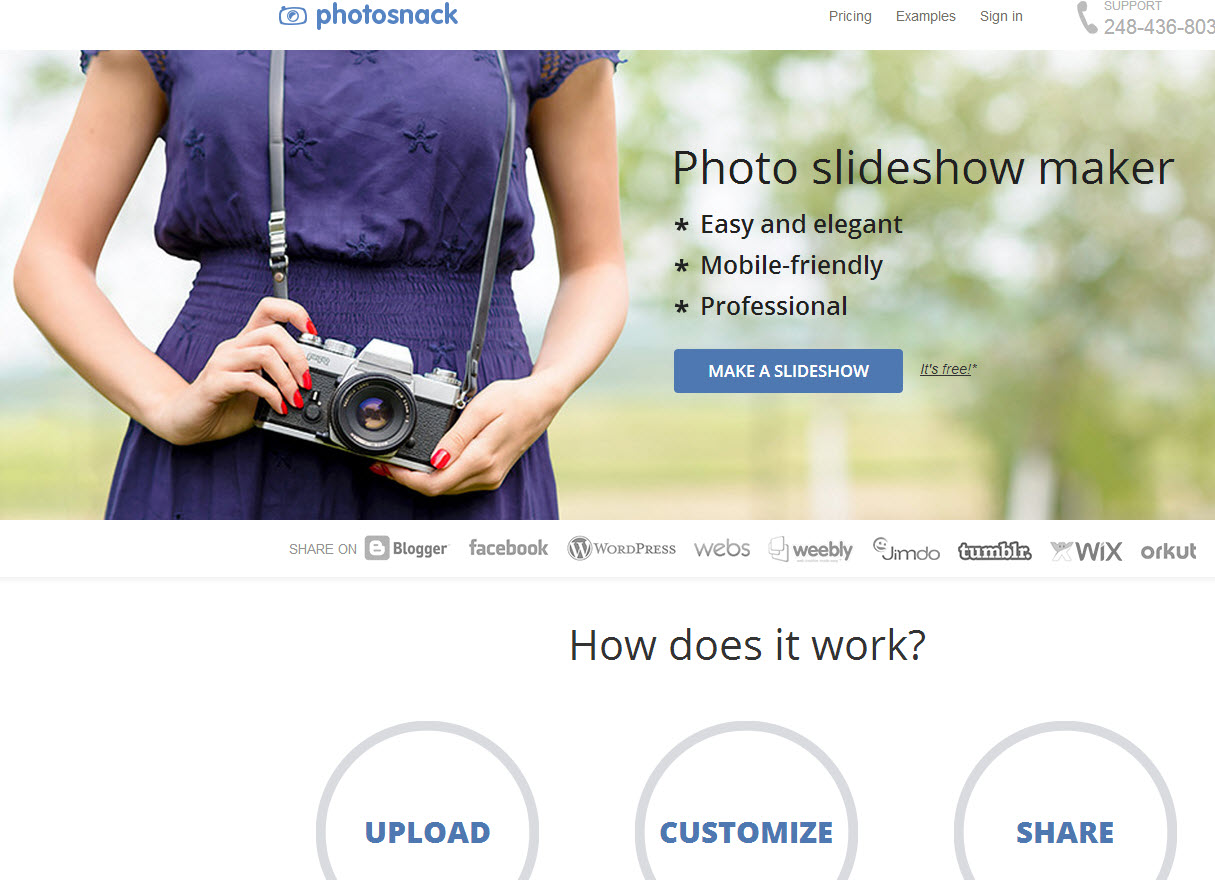Click the PhotoSnack camera logo icon
This screenshot has height=880, width=1215.
click(293, 15)
